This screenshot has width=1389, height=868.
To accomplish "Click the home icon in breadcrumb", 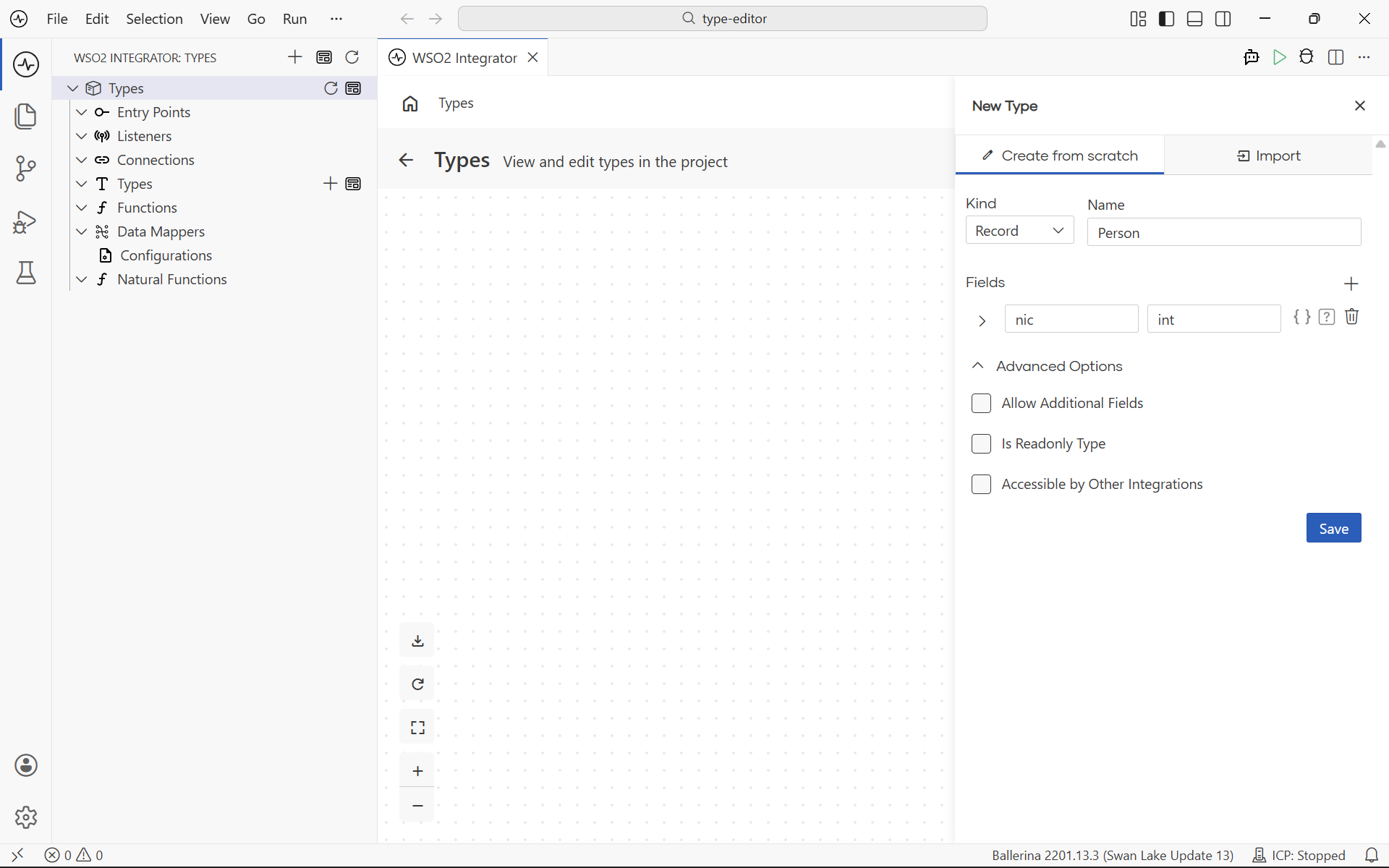I will pos(410,103).
